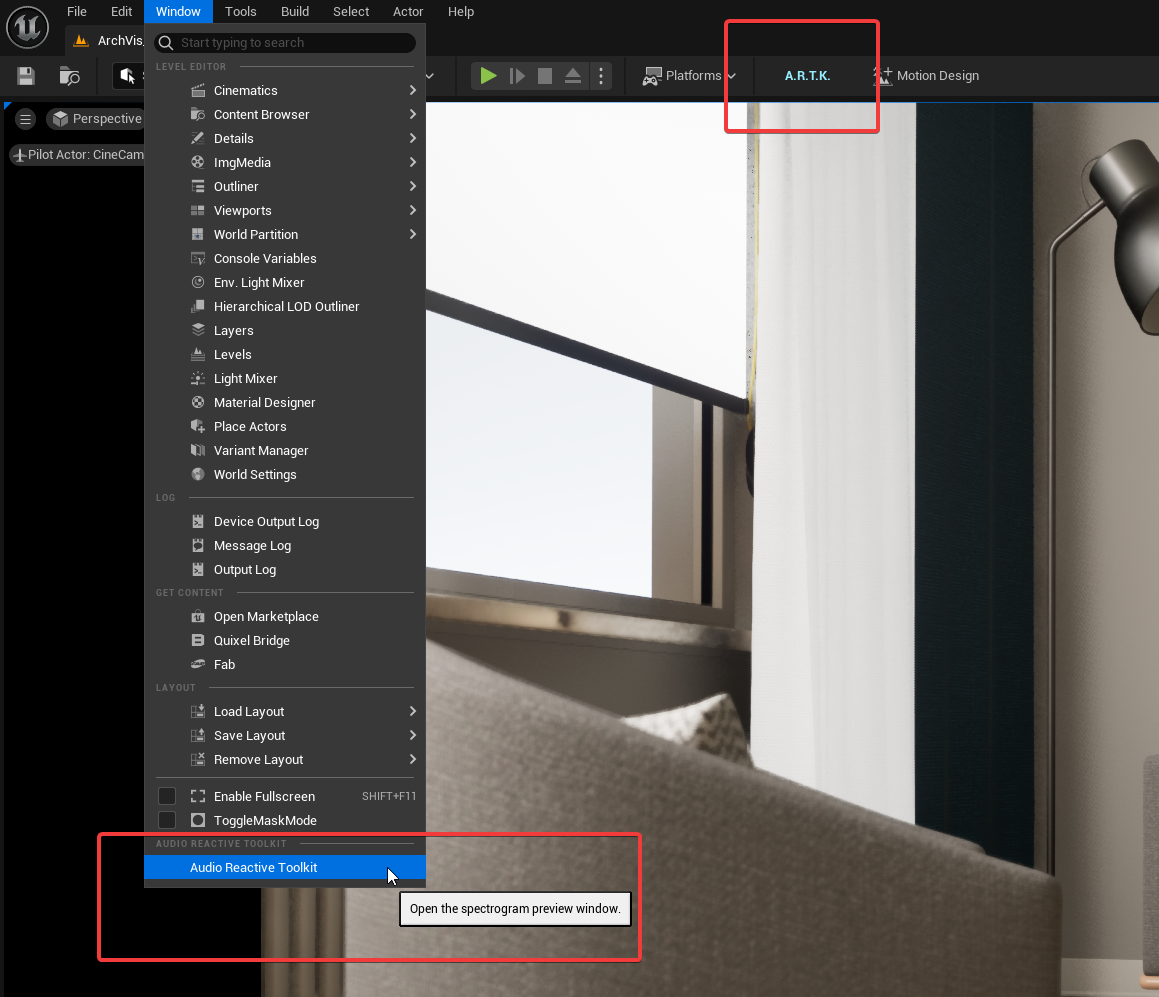The width and height of the screenshot is (1159, 997).
Task: Click the Unreal Engine logo icon
Action: pos(27,27)
